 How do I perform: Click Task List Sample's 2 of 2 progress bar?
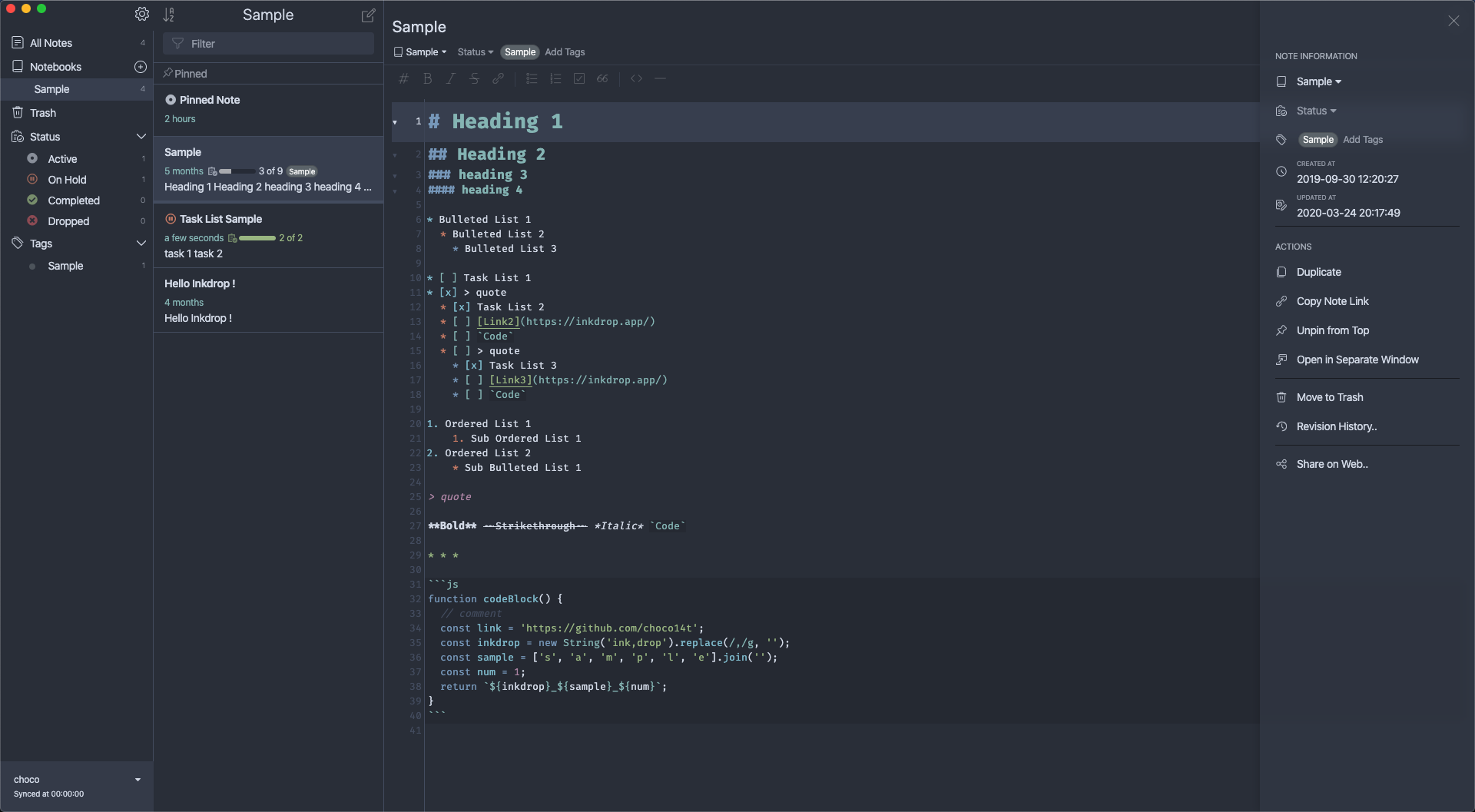(257, 238)
